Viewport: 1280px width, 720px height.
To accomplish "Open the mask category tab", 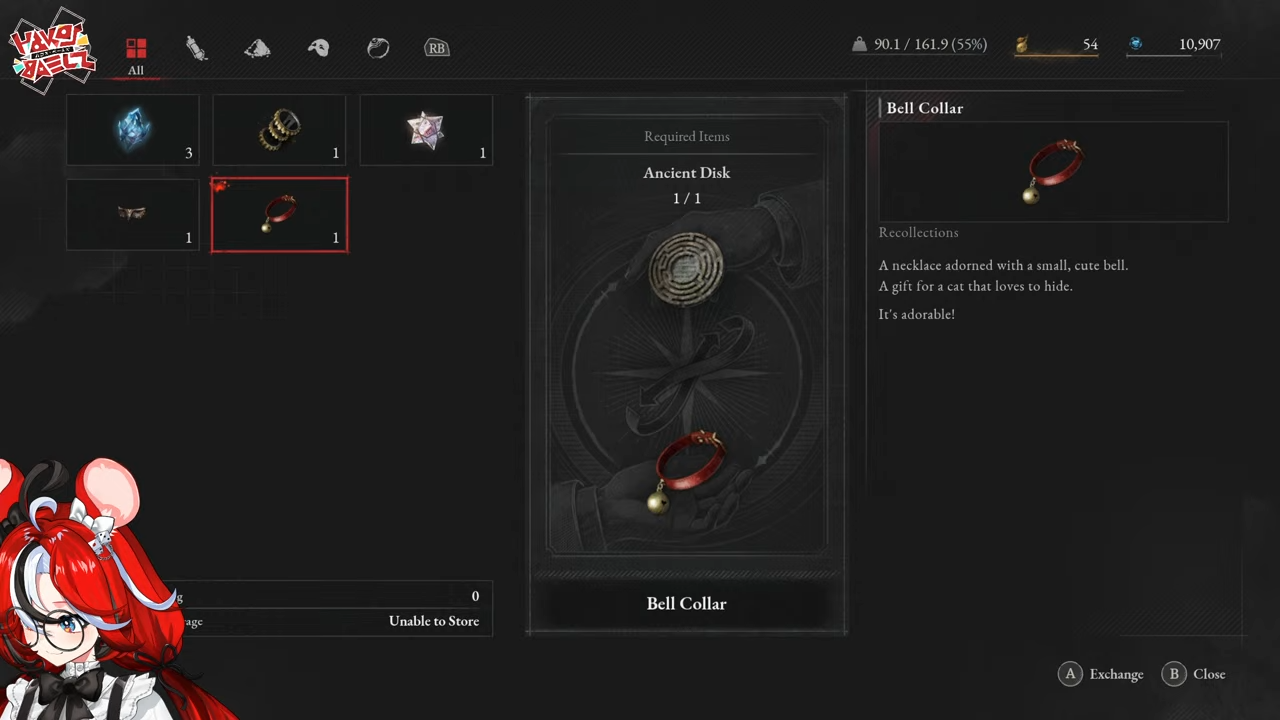I will pos(318,48).
